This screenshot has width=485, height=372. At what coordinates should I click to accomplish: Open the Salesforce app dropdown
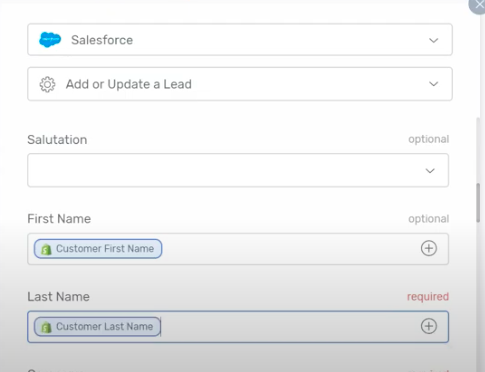point(240,40)
